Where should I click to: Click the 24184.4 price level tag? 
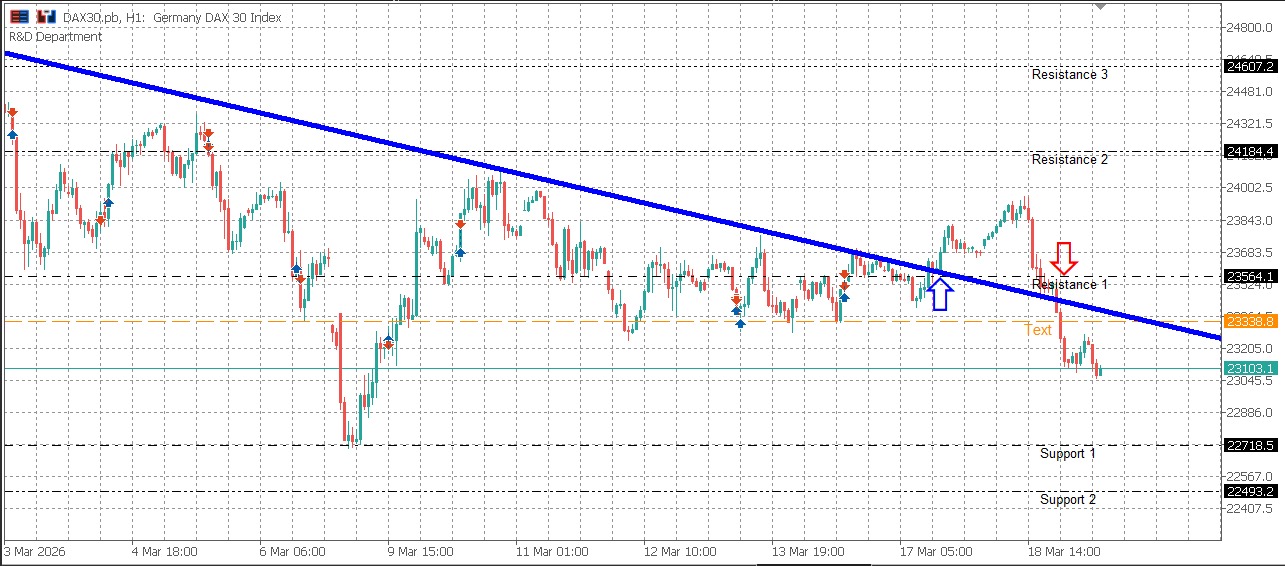[1249, 152]
